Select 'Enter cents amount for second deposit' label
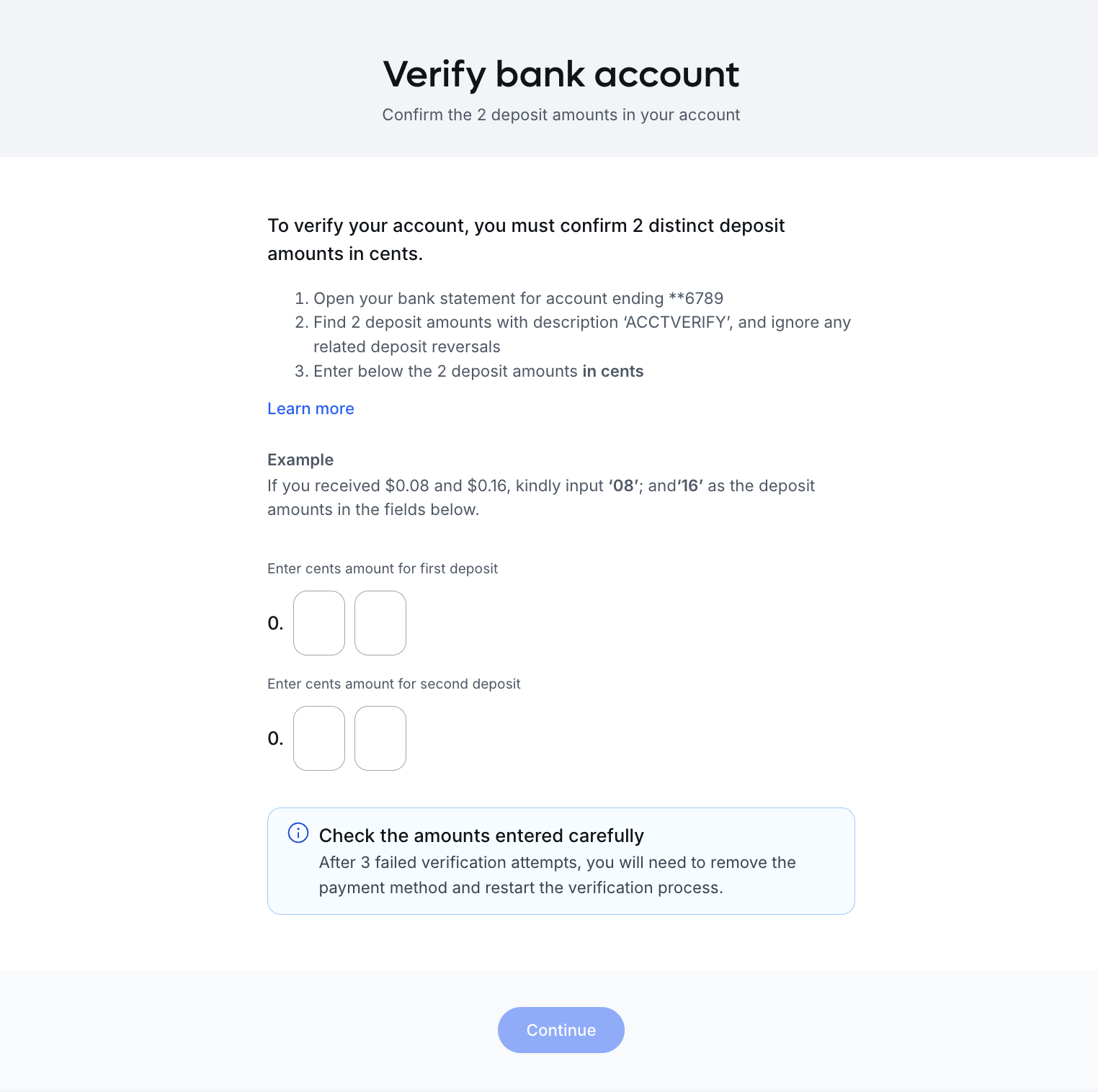Screen dimensions: 1098x1092 click(x=393, y=684)
